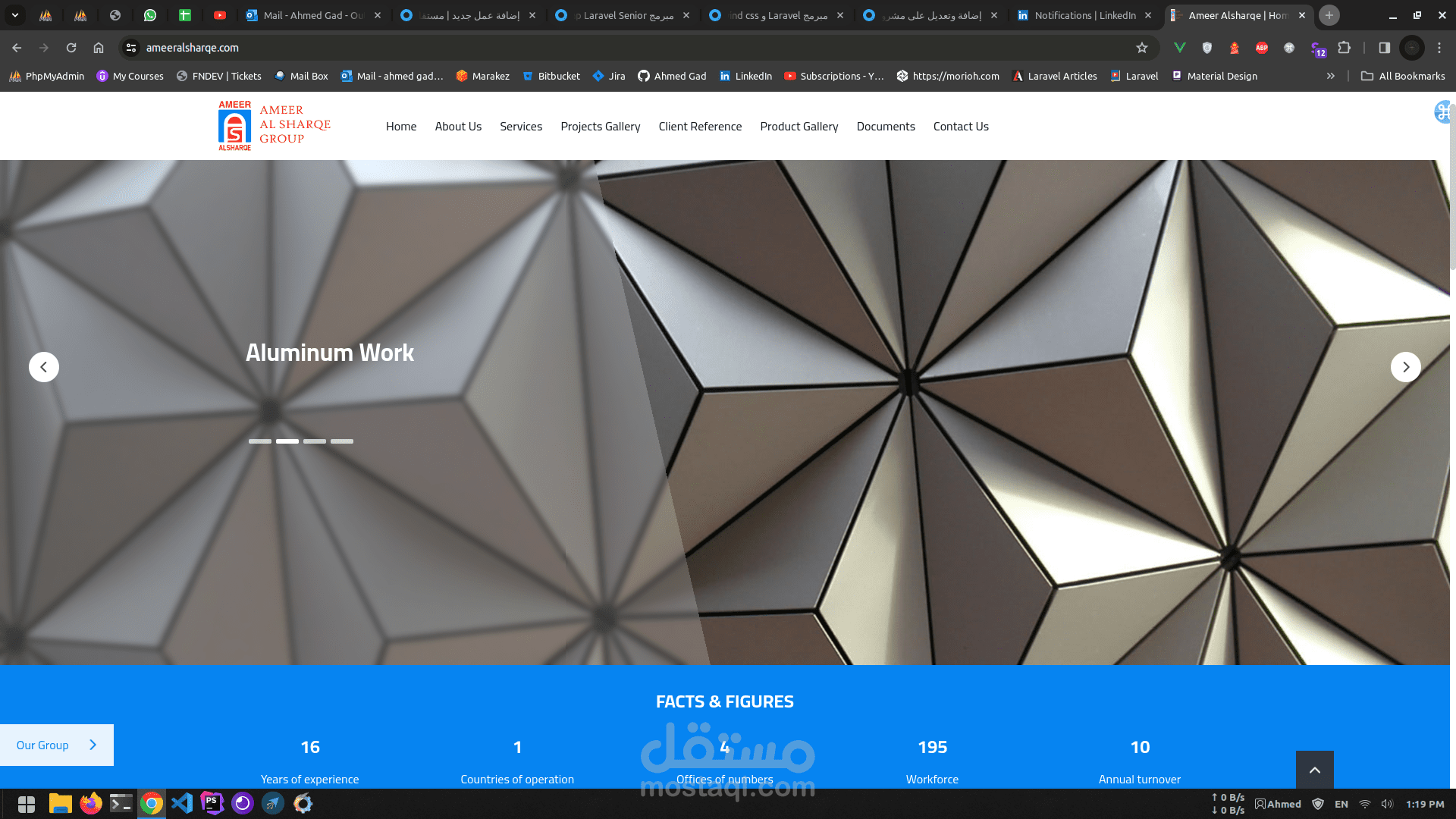Click the bookmark star icon in address bar
Image resolution: width=1456 pixels, height=819 pixels.
coord(1141,48)
